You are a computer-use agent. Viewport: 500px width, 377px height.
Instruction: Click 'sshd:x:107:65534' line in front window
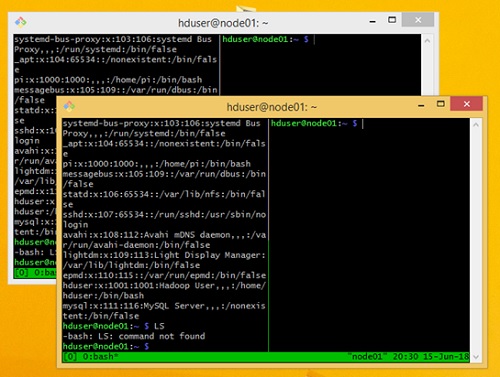164,214
